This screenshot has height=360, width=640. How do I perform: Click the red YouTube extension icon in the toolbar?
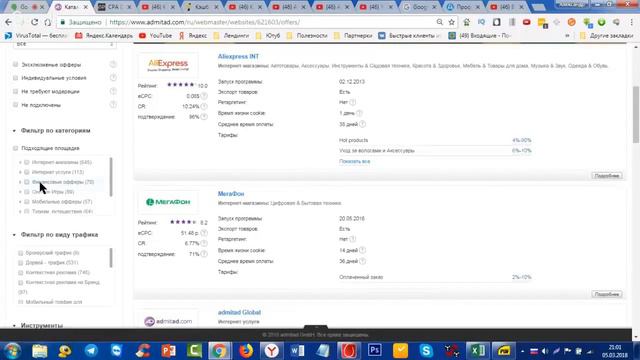[527, 22]
